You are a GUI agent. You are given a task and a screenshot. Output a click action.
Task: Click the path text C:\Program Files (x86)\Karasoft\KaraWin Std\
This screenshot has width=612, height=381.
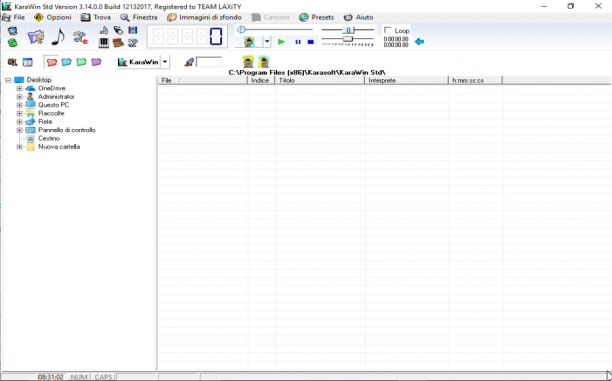tap(307, 73)
